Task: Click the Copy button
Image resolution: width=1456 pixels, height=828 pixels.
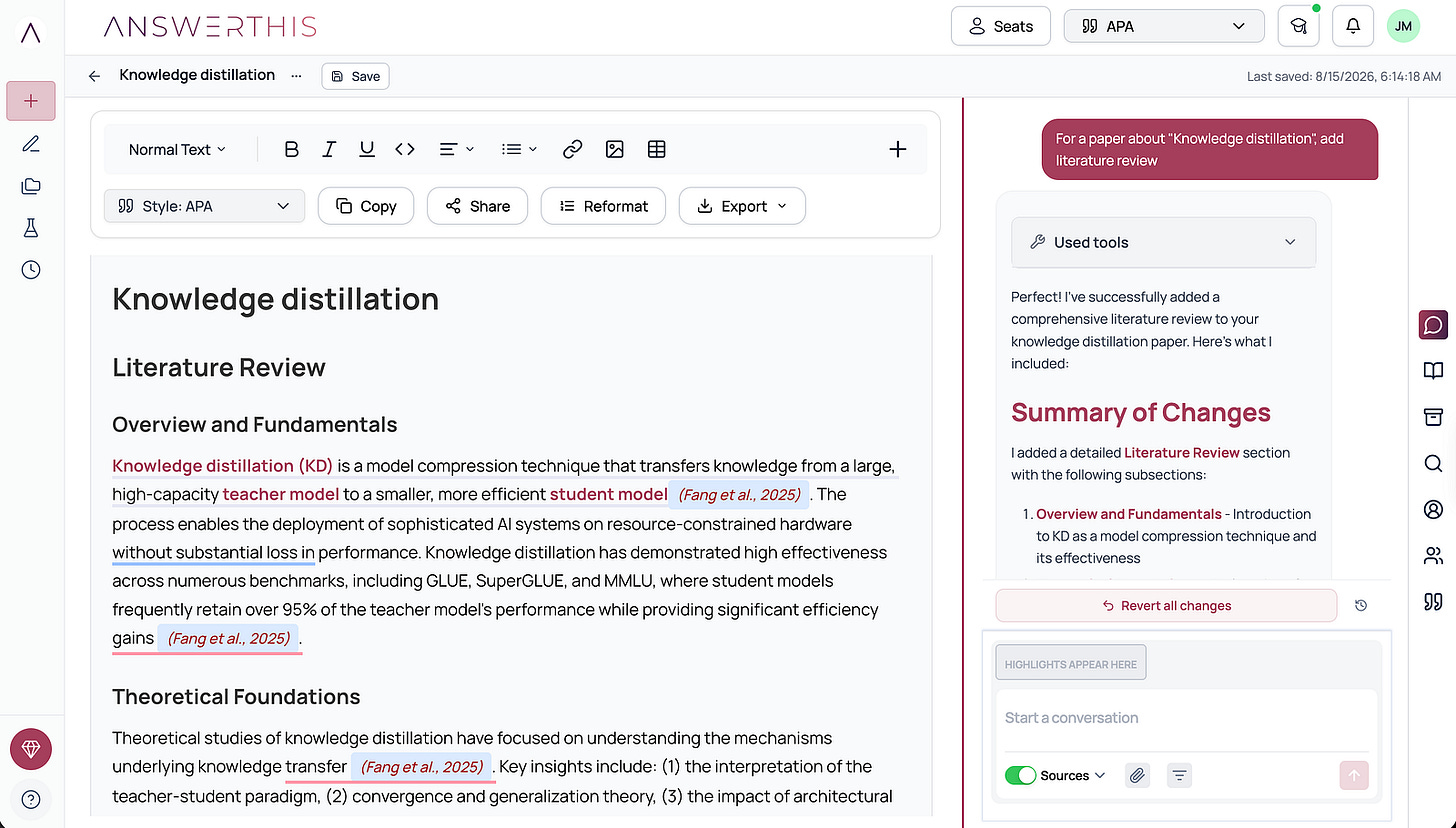Action: pos(366,206)
